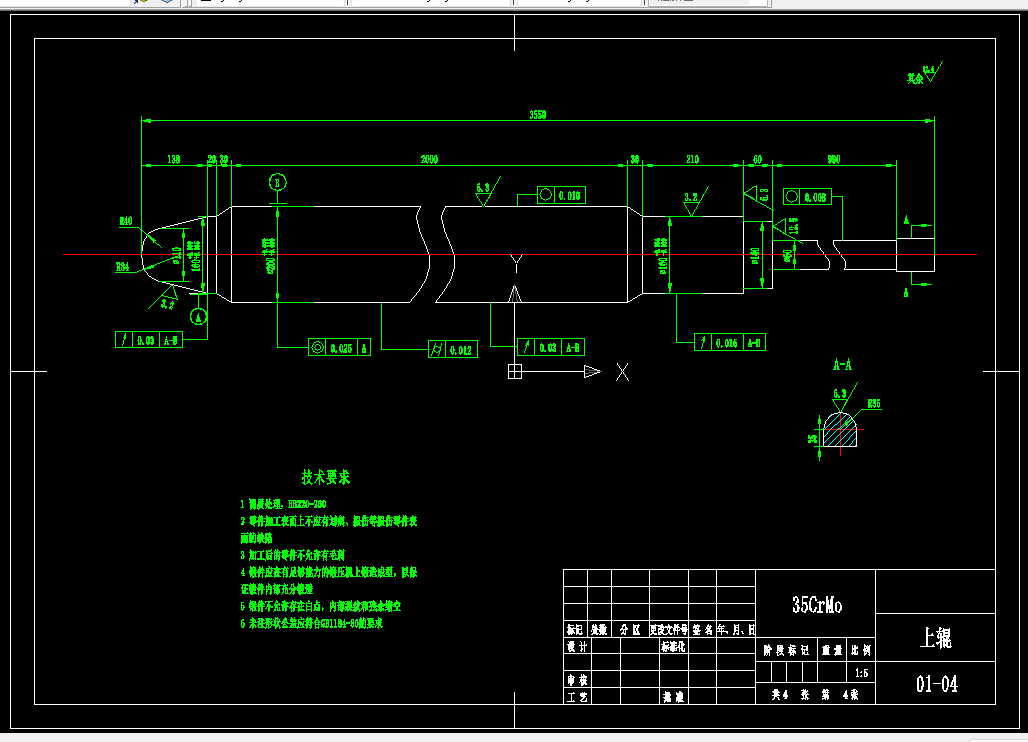Viewport: 1028px width, 742px height.
Task: Select the circularity 0.008 tolerance frame
Action: click(808, 197)
